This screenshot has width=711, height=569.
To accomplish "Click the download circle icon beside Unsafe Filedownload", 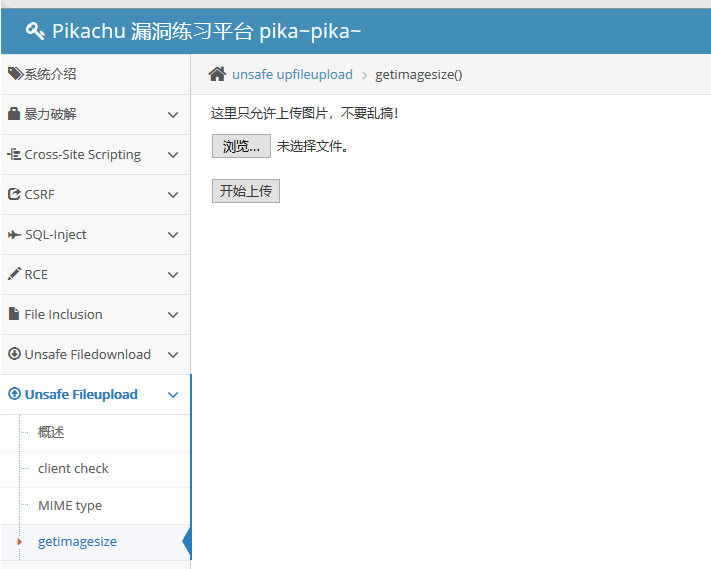I will [15, 354].
